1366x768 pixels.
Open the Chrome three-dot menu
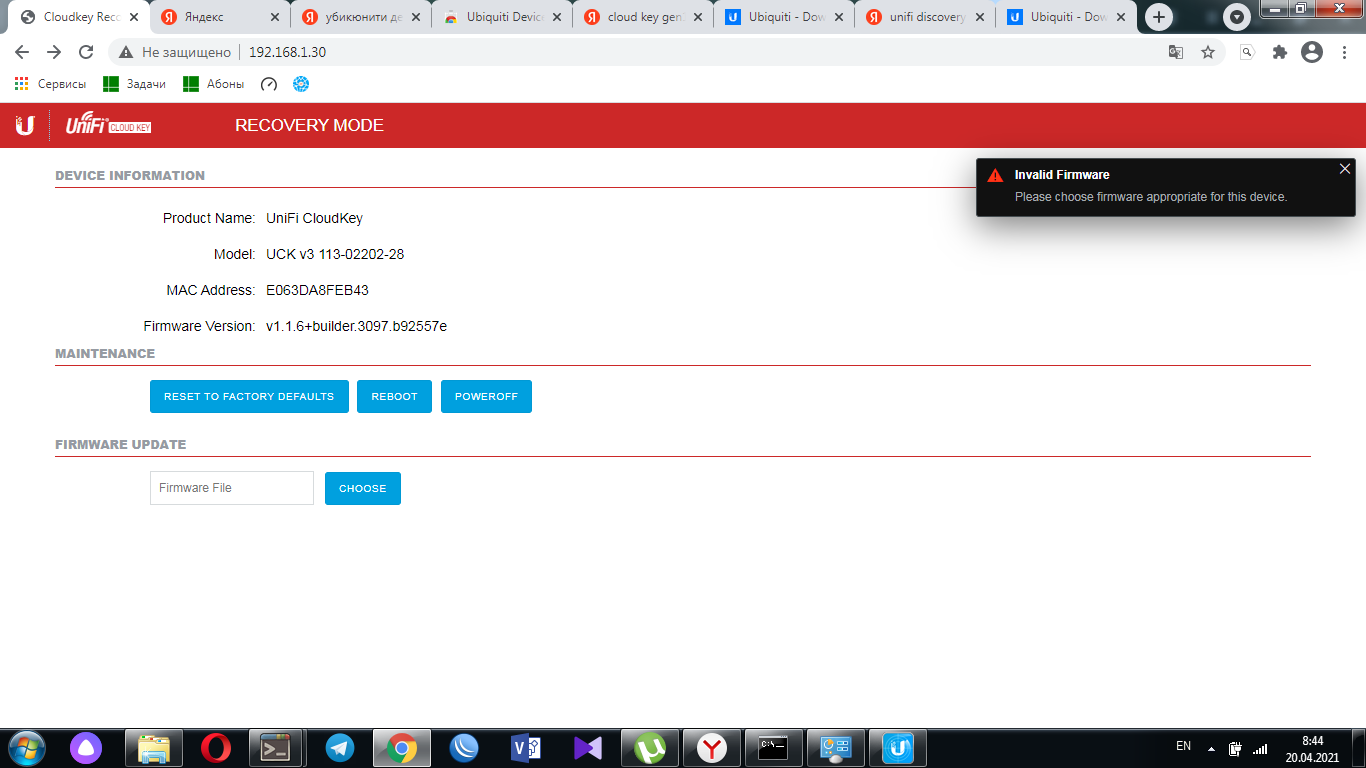[x=1343, y=52]
